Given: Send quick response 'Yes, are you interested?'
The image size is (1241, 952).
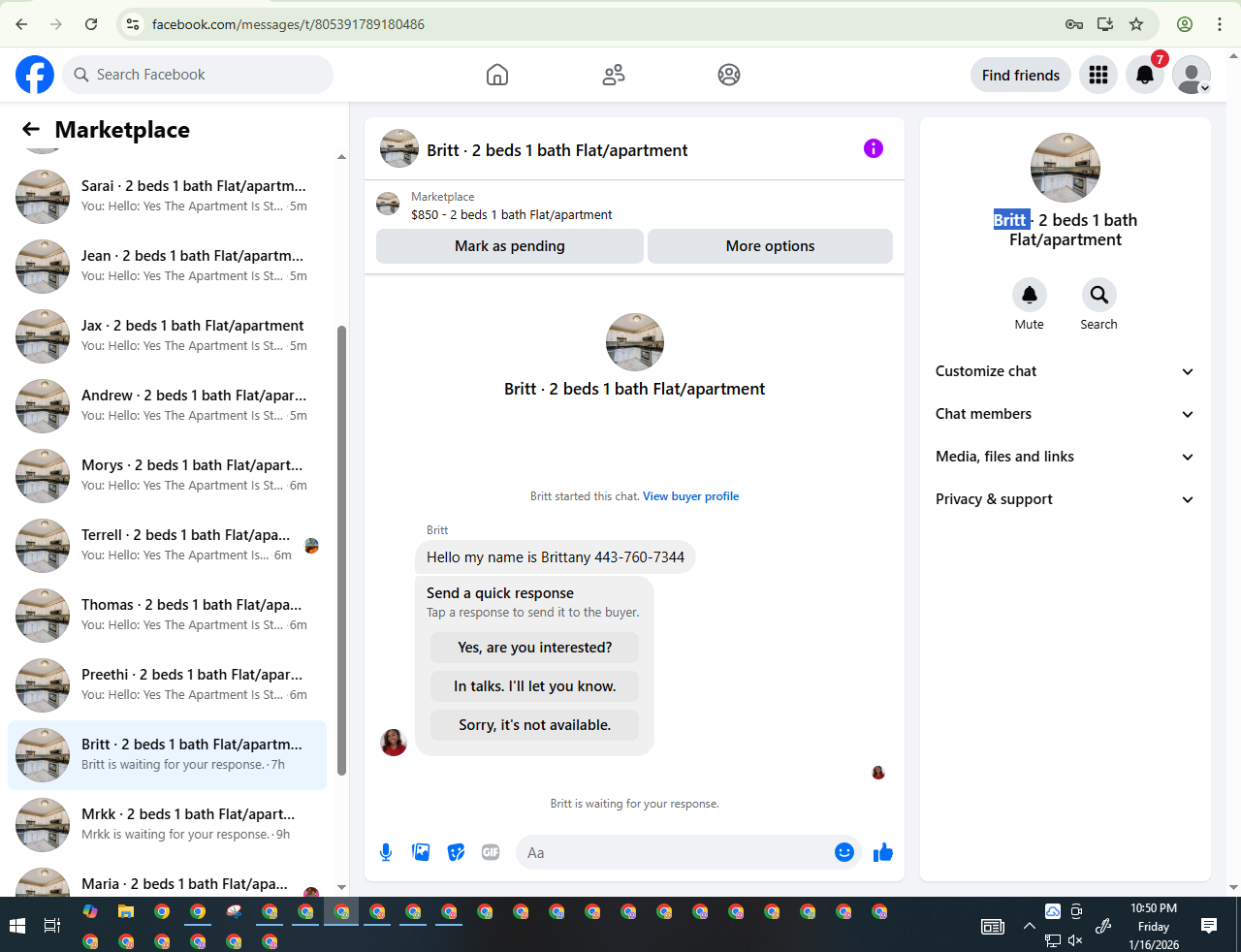Looking at the screenshot, I should [535, 648].
